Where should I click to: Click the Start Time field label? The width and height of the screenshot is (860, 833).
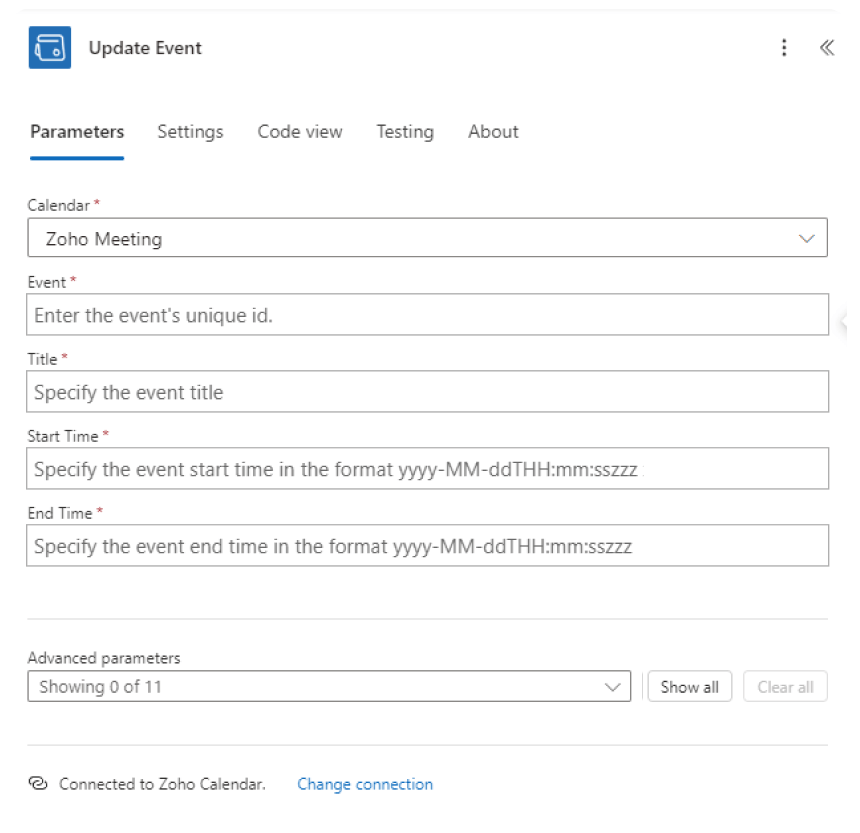[63, 436]
